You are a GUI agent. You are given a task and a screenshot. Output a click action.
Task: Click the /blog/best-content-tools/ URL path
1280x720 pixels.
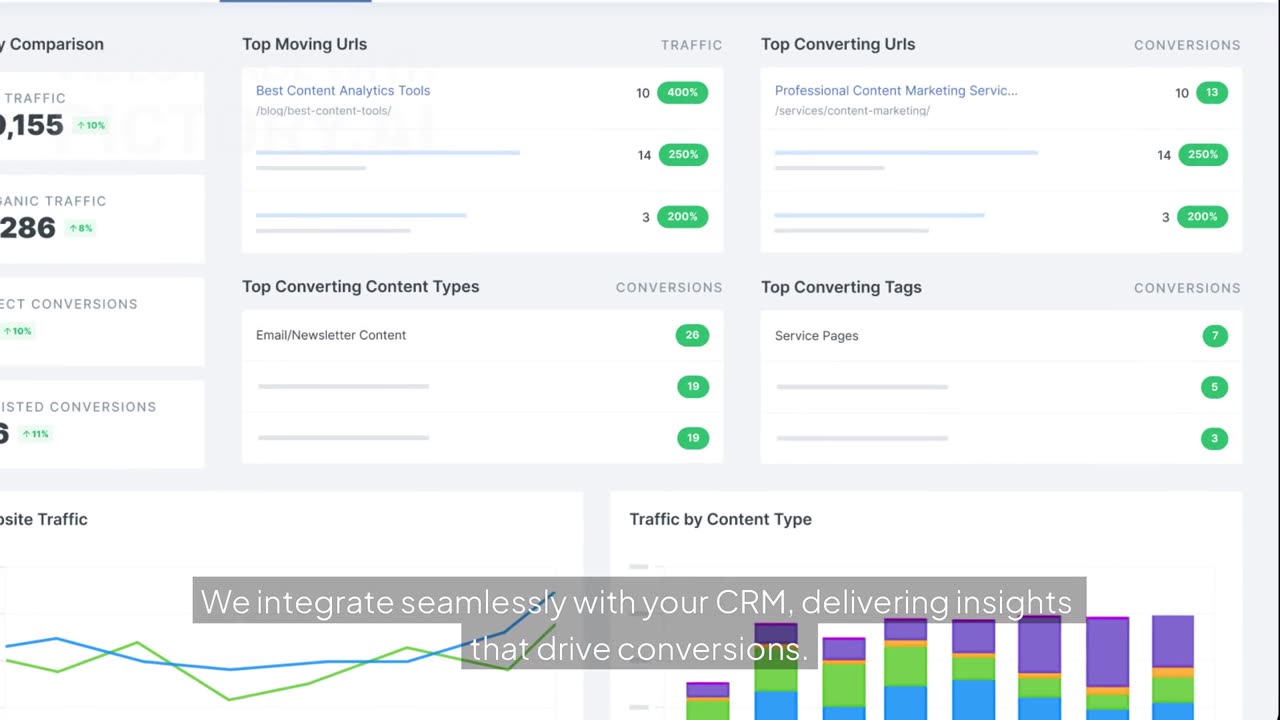click(323, 111)
